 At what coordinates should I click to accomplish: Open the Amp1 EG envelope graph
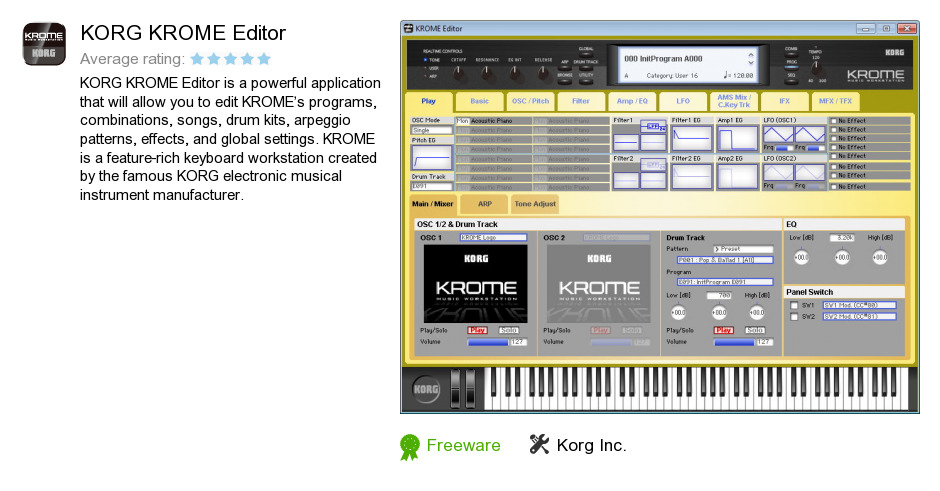(737, 138)
